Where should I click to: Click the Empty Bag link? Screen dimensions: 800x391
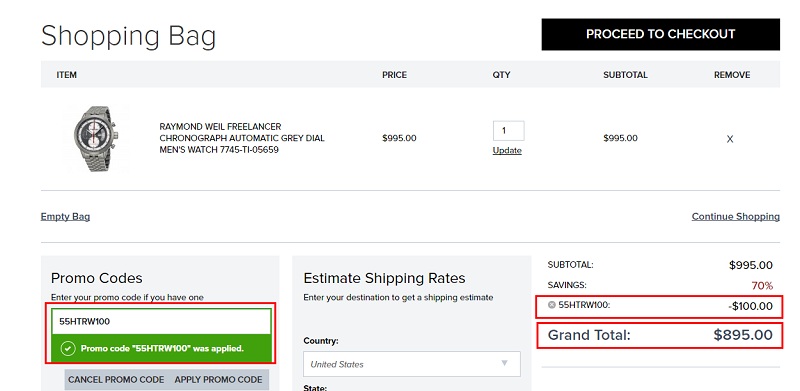tap(65, 216)
